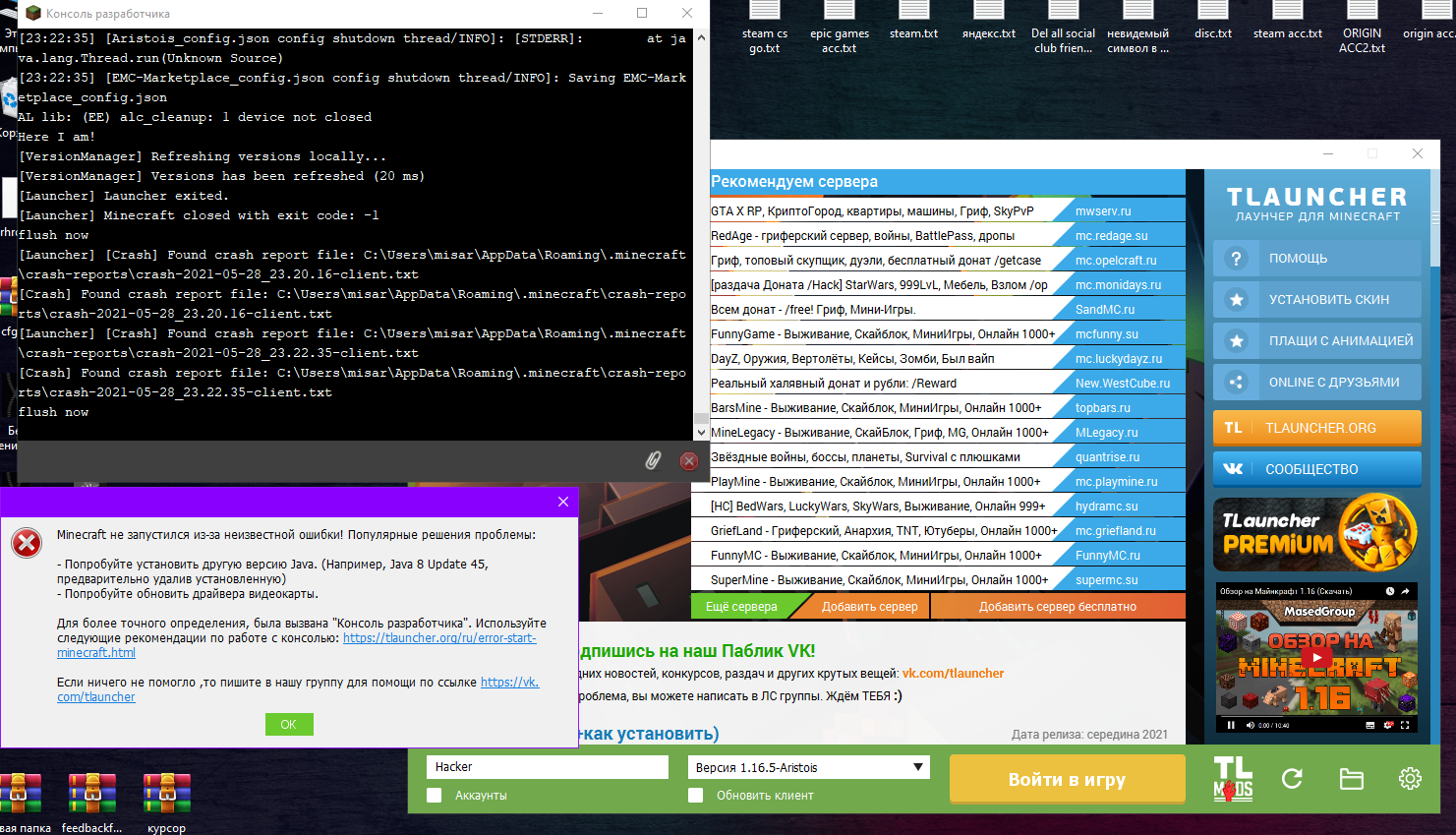Select server supermc.su
This screenshot has width=1456, height=835.
[x=1107, y=580]
